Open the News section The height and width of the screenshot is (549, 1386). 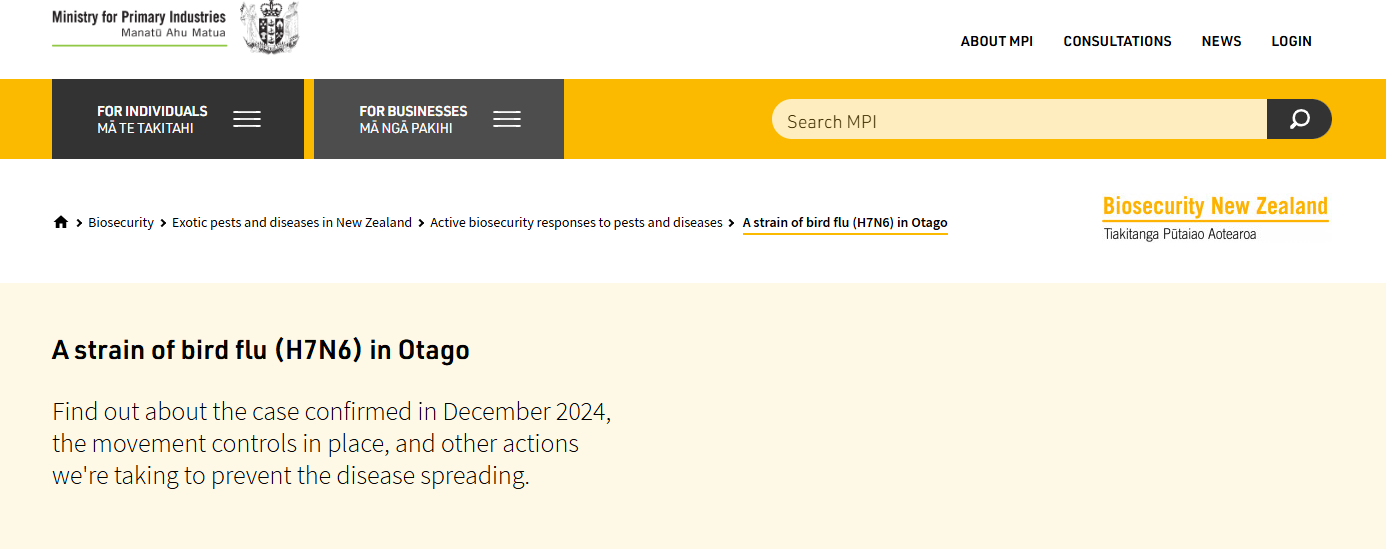(1221, 41)
